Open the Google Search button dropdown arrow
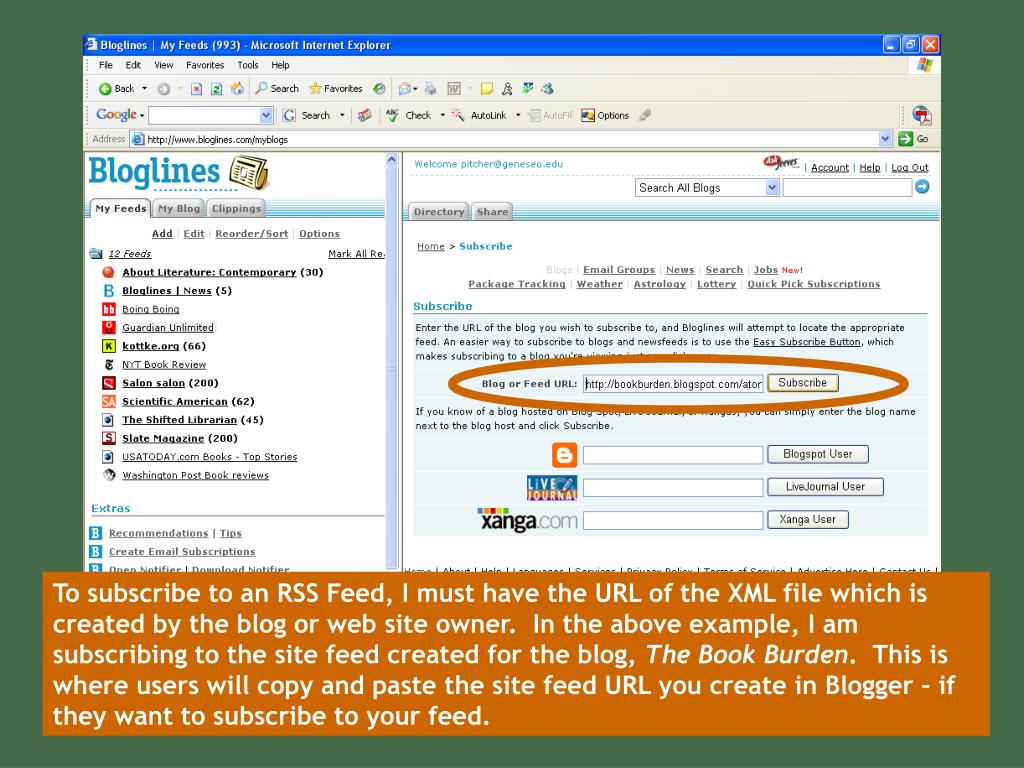This screenshot has width=1024, height=768. point(342,116)
